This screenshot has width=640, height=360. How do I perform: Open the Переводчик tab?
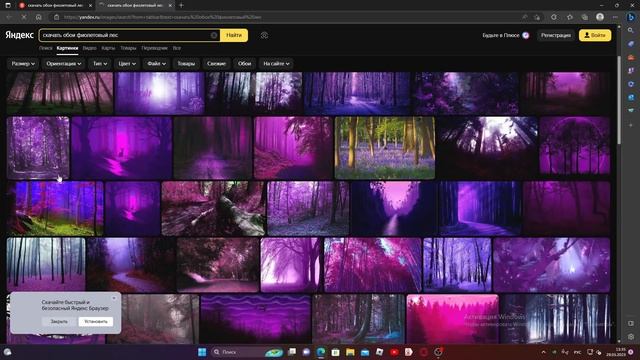tap(154, 48)
